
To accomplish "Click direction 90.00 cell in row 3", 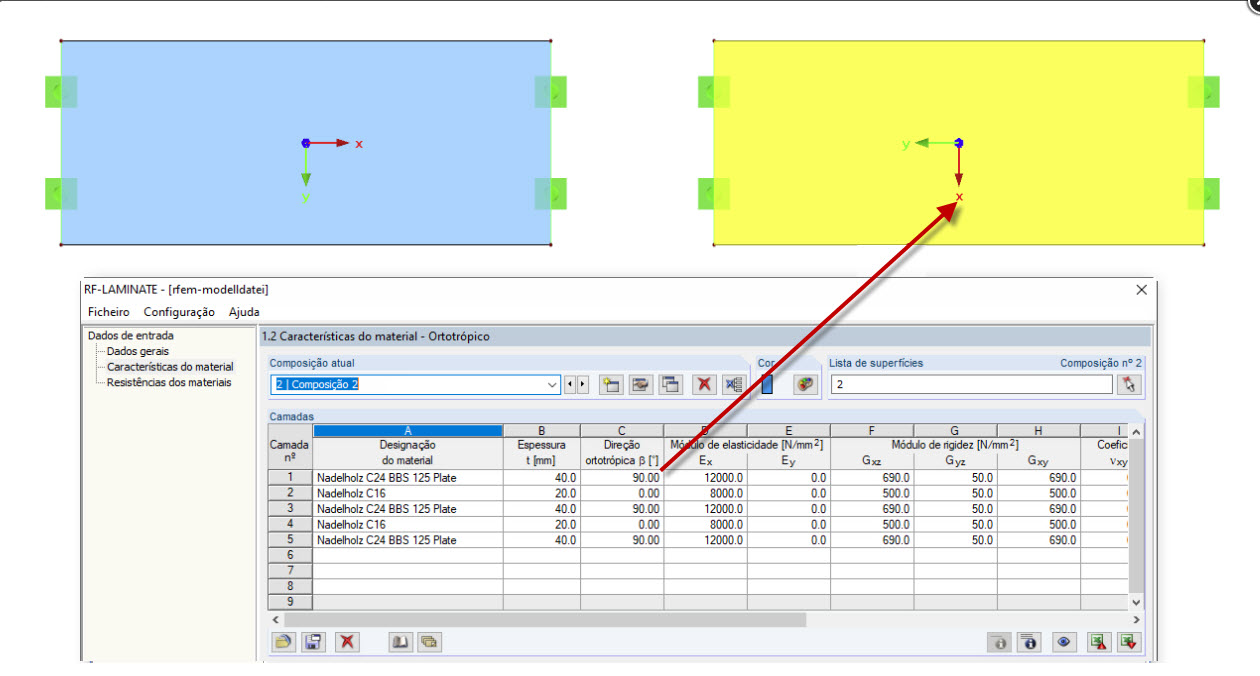I will coord(622,509).
